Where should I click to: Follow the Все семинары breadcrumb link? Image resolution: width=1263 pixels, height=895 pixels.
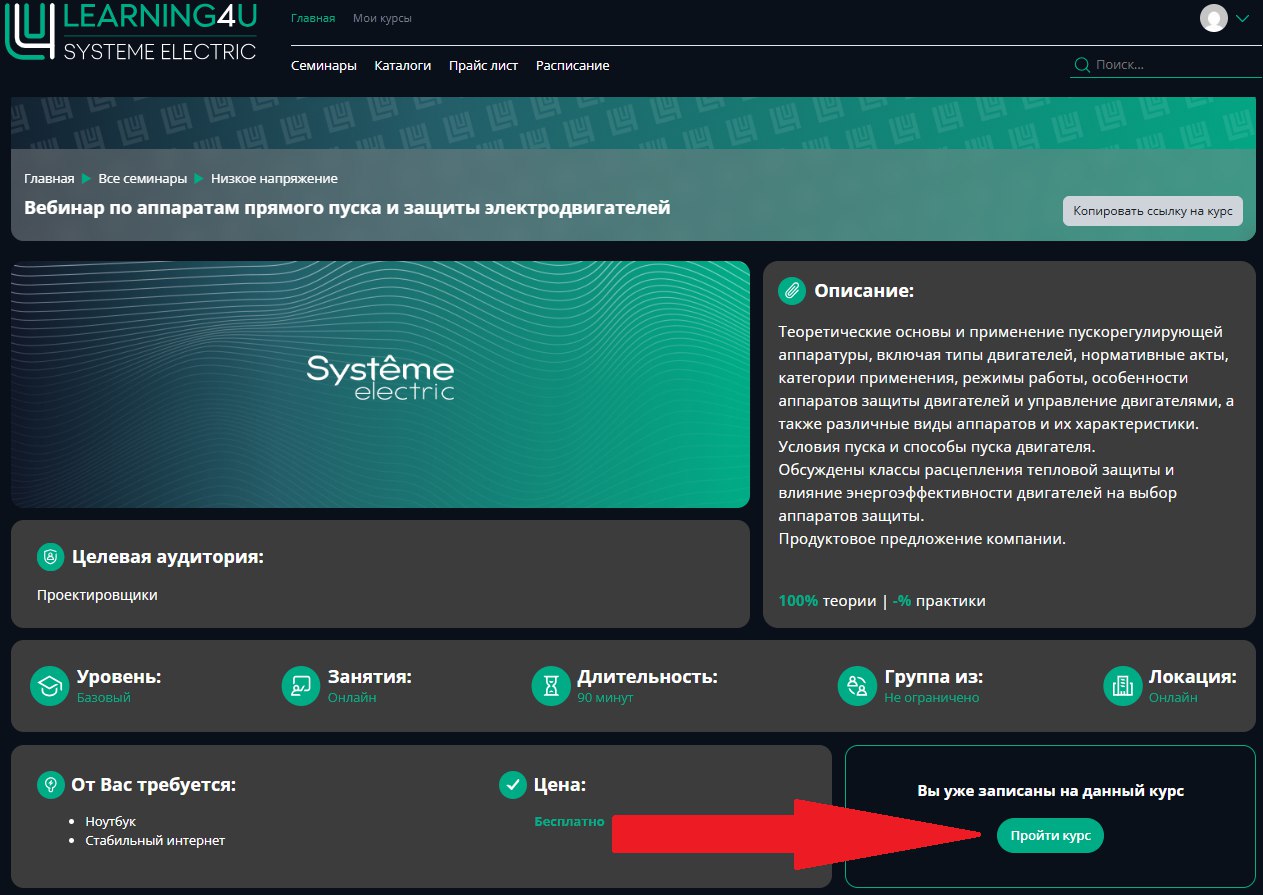(142, 179)
